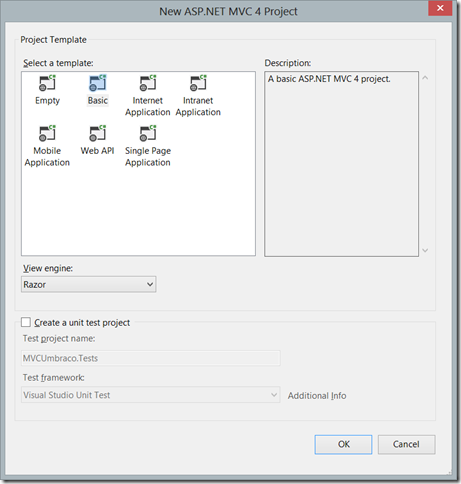Select the Basic template icon
Viewport: 461px width, 484px height.
pyautogui.click(x=98, y=83)
